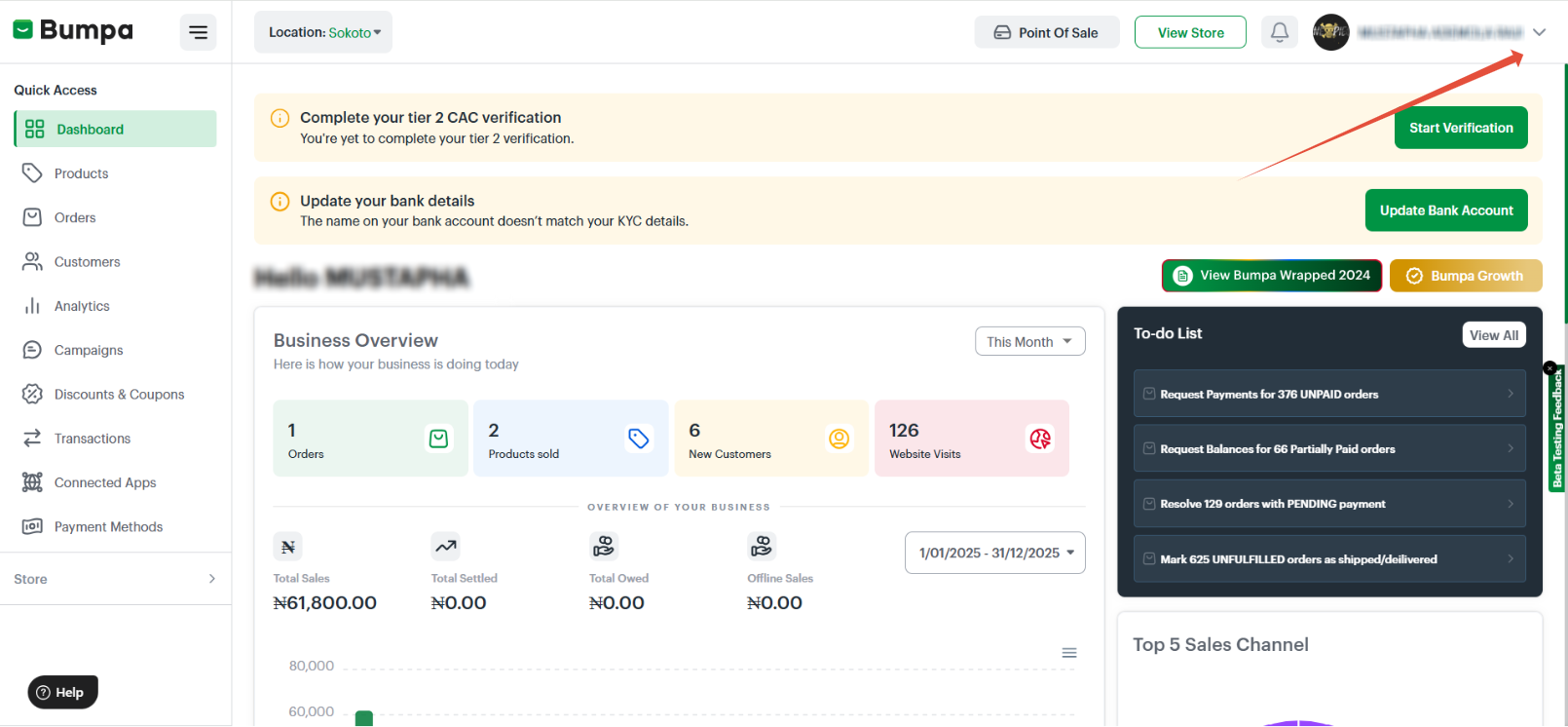The width and height of the screenshot is (1568, 727).
Task: Toggle the hamburger sidebar menu
Action: pos(198,32)
